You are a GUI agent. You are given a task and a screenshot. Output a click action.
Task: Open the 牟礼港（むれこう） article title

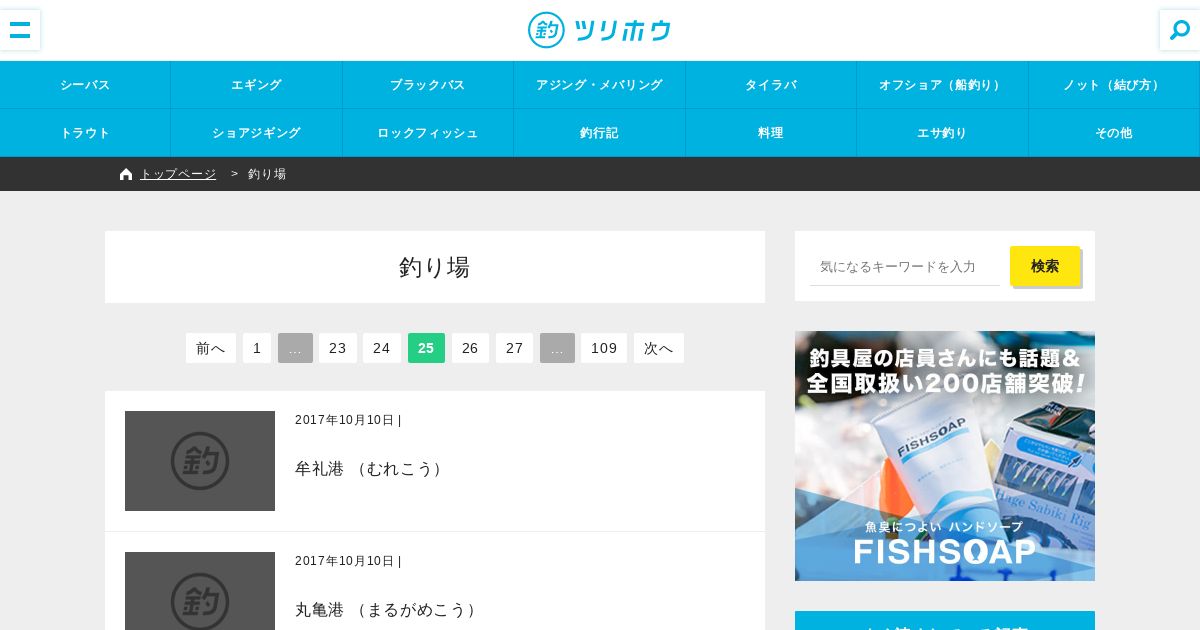[370, 469]
